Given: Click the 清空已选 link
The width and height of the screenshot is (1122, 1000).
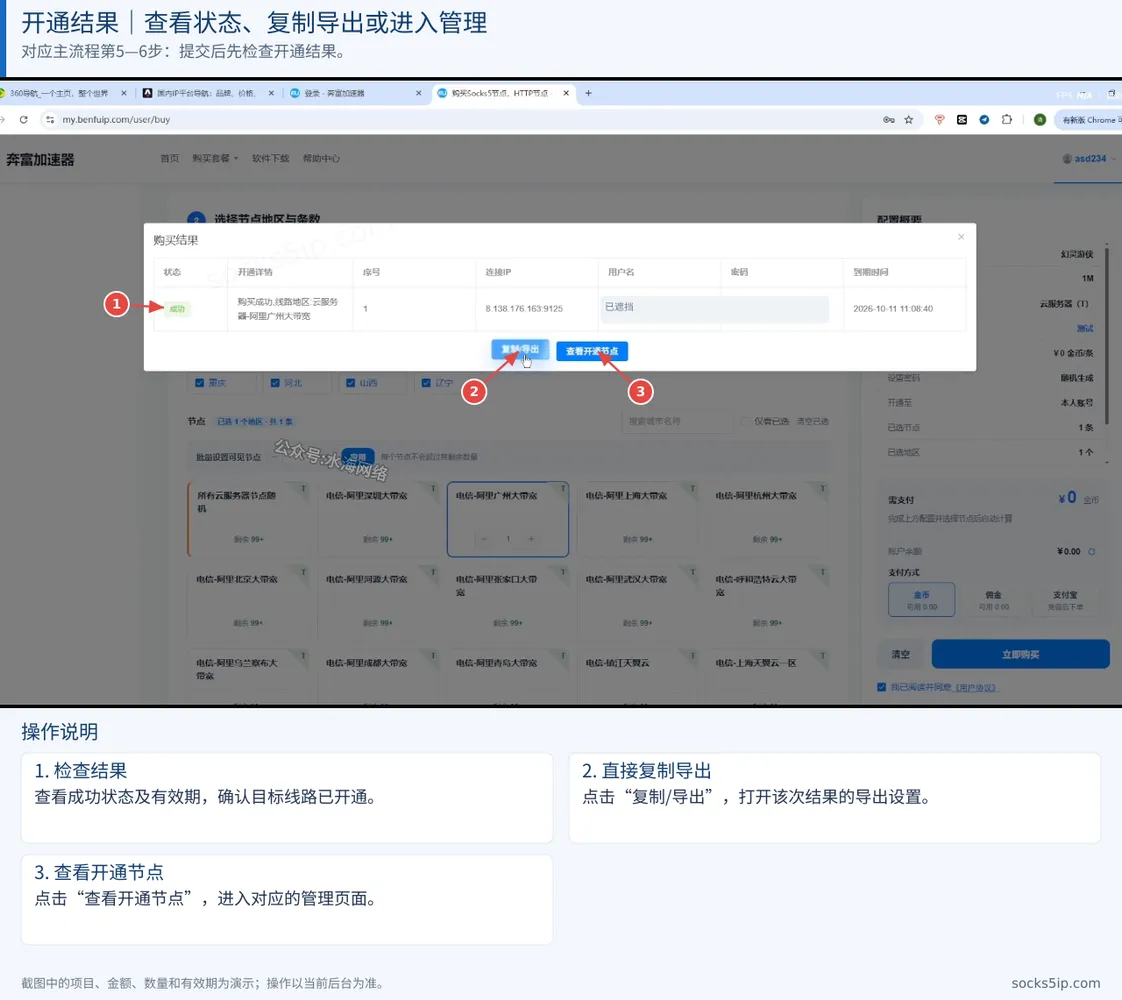Looking at the screenshot, I should (812, 421).
